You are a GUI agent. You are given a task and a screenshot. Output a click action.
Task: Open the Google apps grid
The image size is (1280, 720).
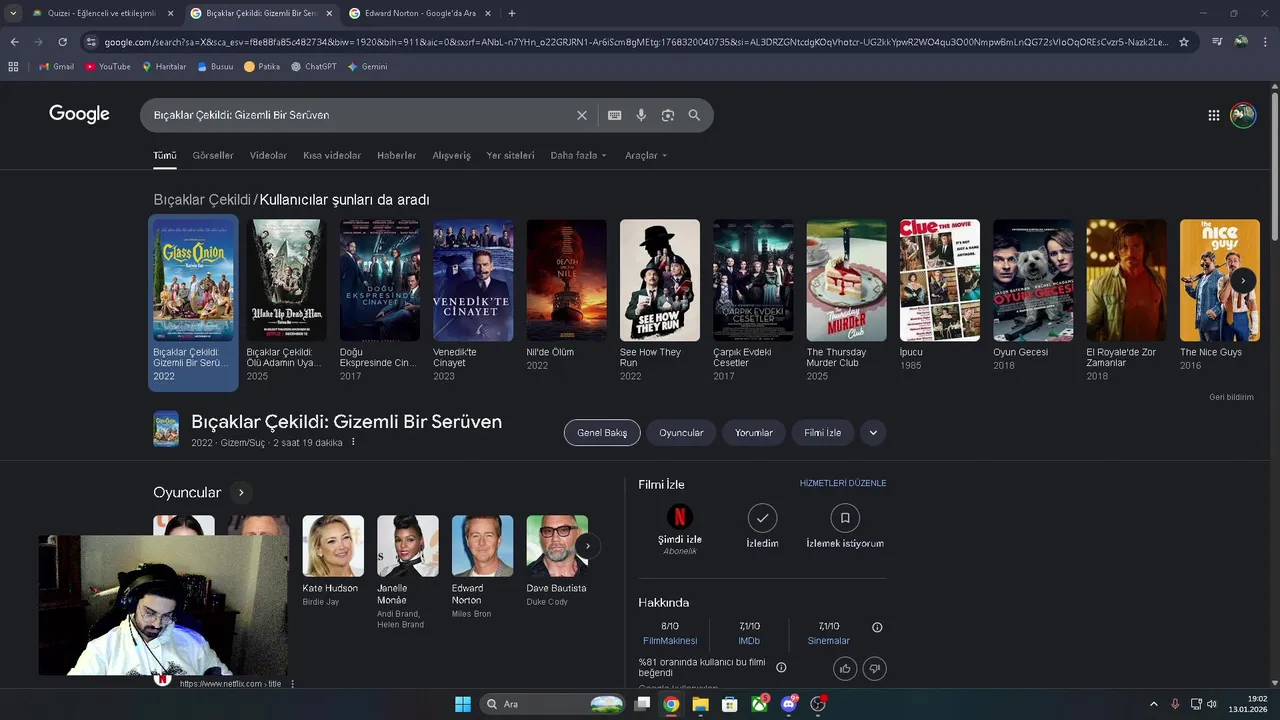[1213, 115]
